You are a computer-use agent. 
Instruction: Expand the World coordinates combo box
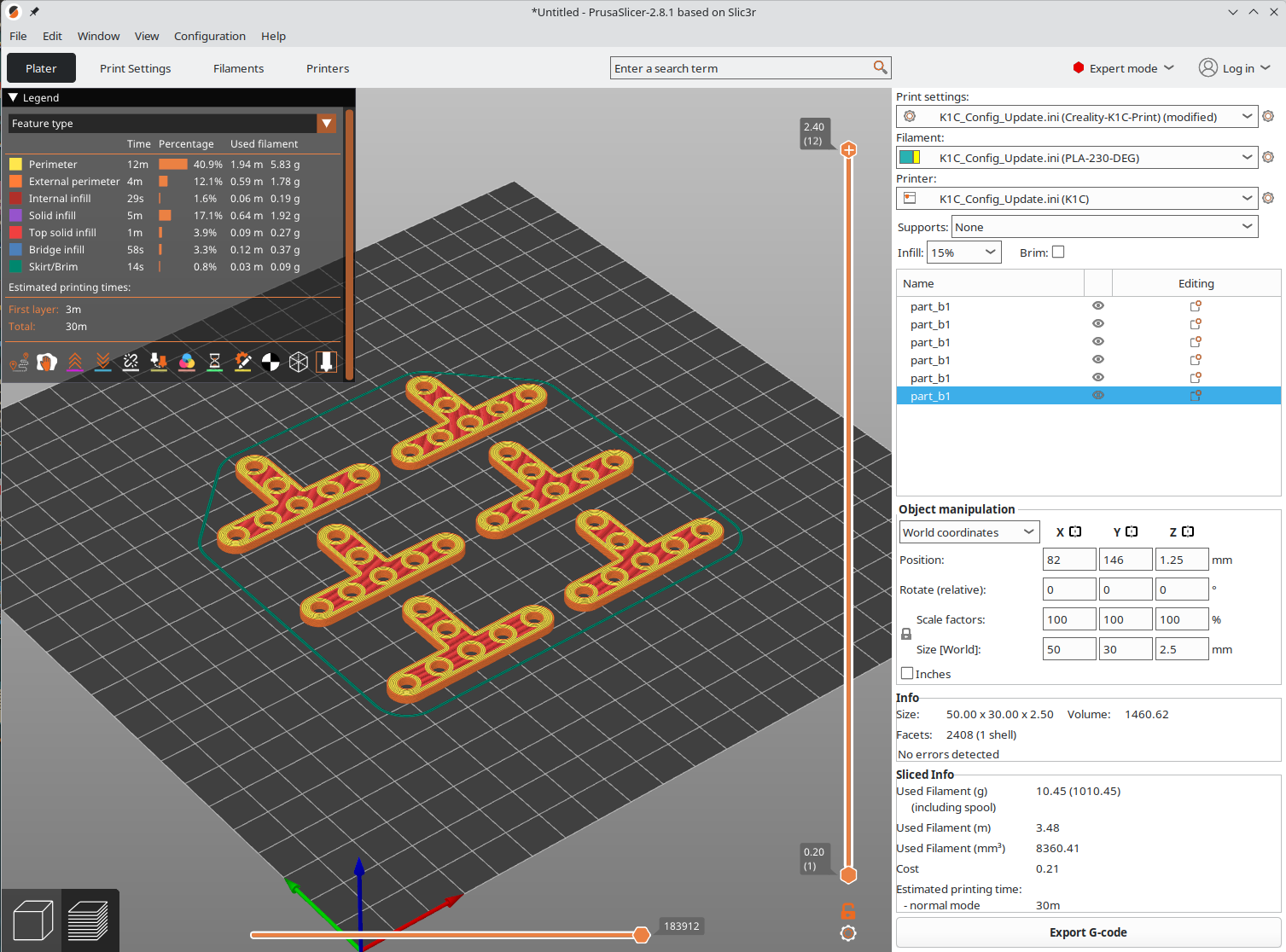point(969,532)
